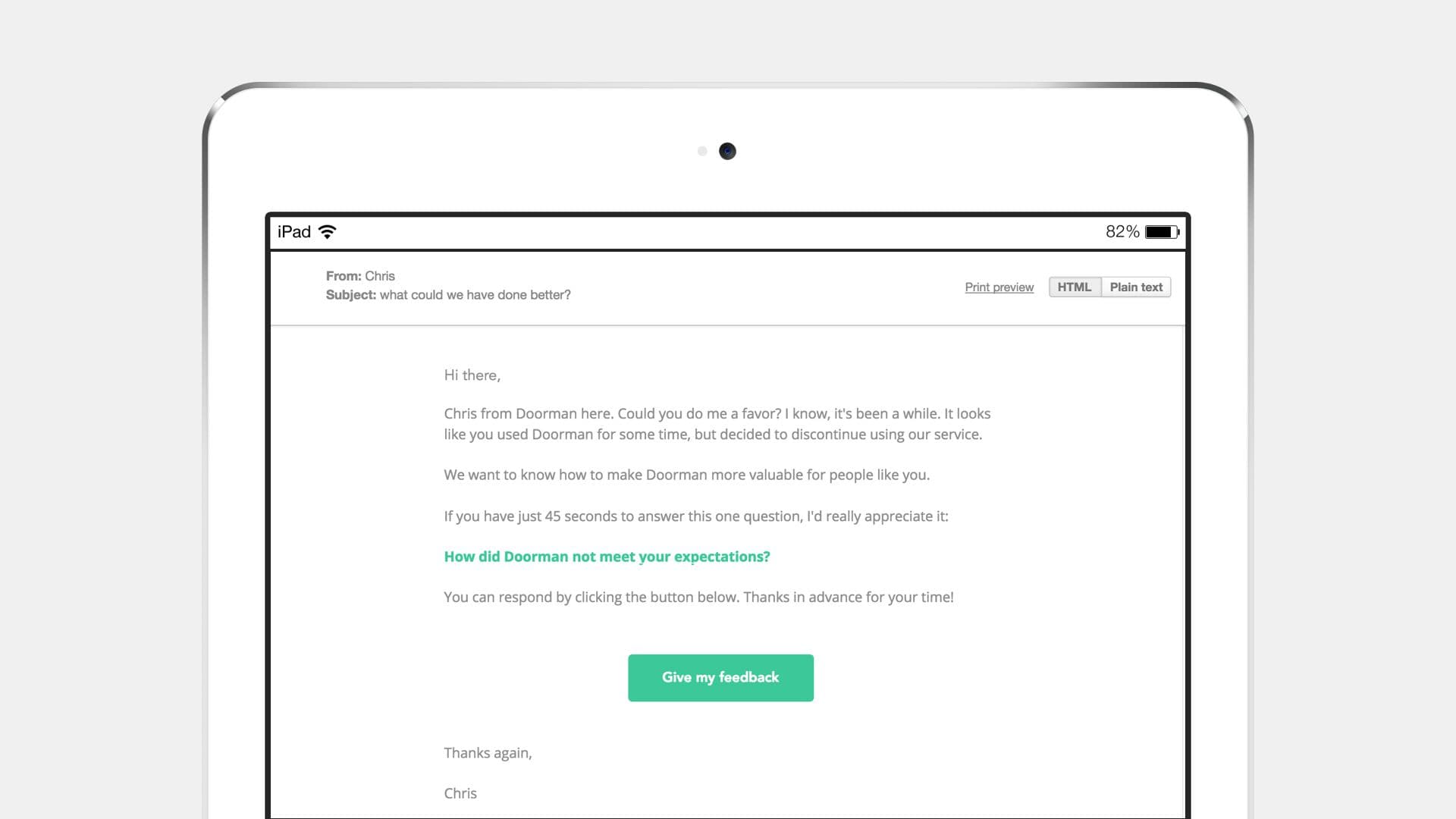
Task: Tap the small sensor dot beside camera
Action: click(x=702, y=151)
